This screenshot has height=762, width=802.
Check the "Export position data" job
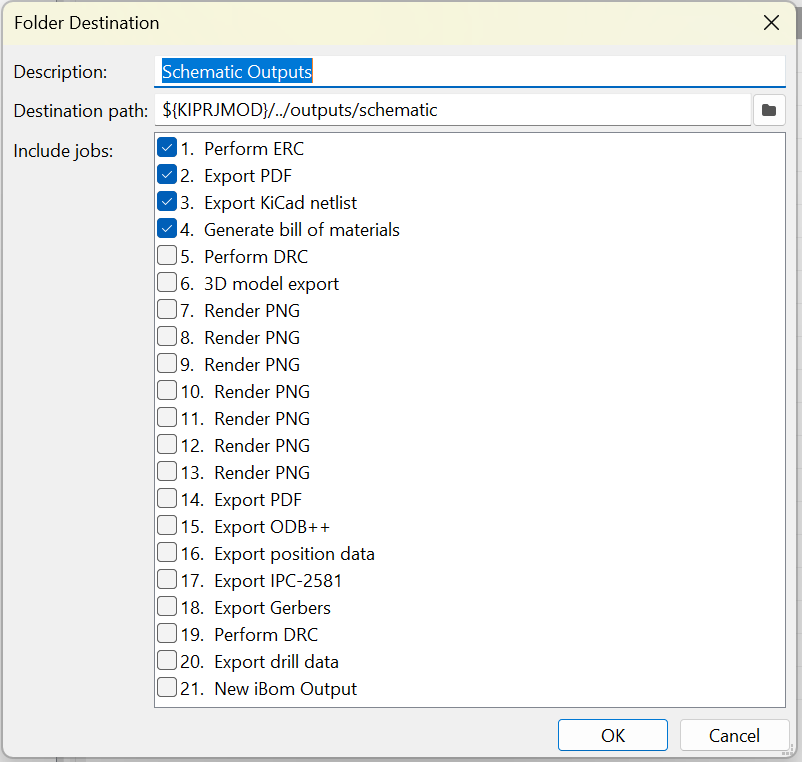(166, 553)
